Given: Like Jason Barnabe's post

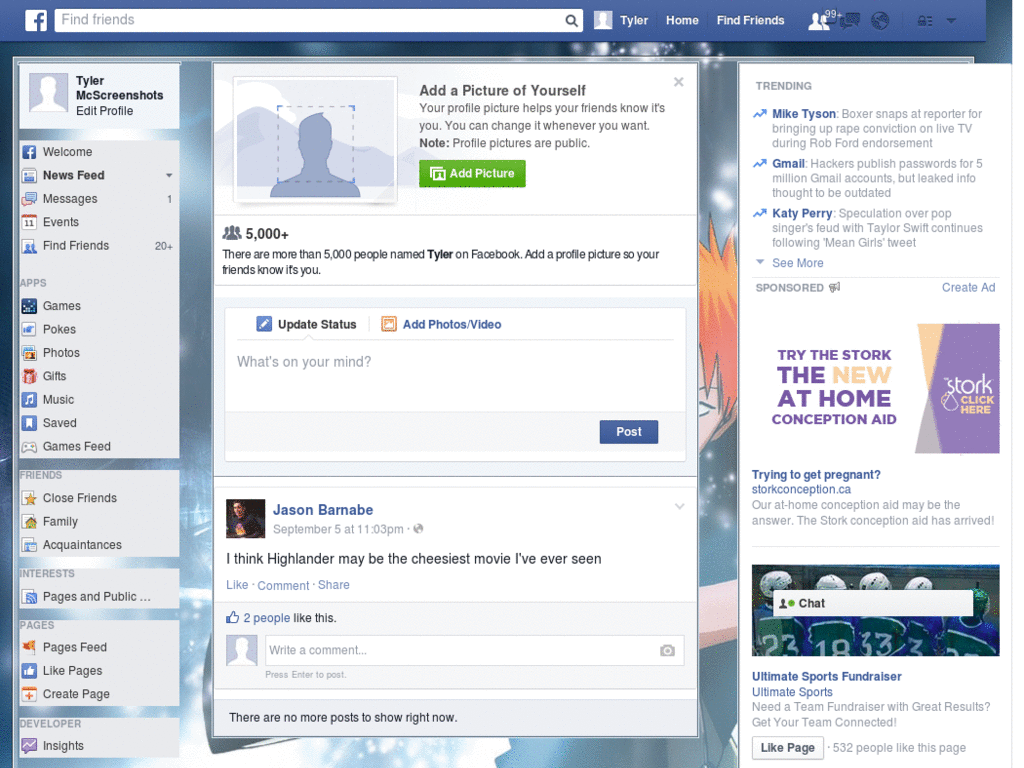Looking at the screenshot, I should tap(237, 585).
